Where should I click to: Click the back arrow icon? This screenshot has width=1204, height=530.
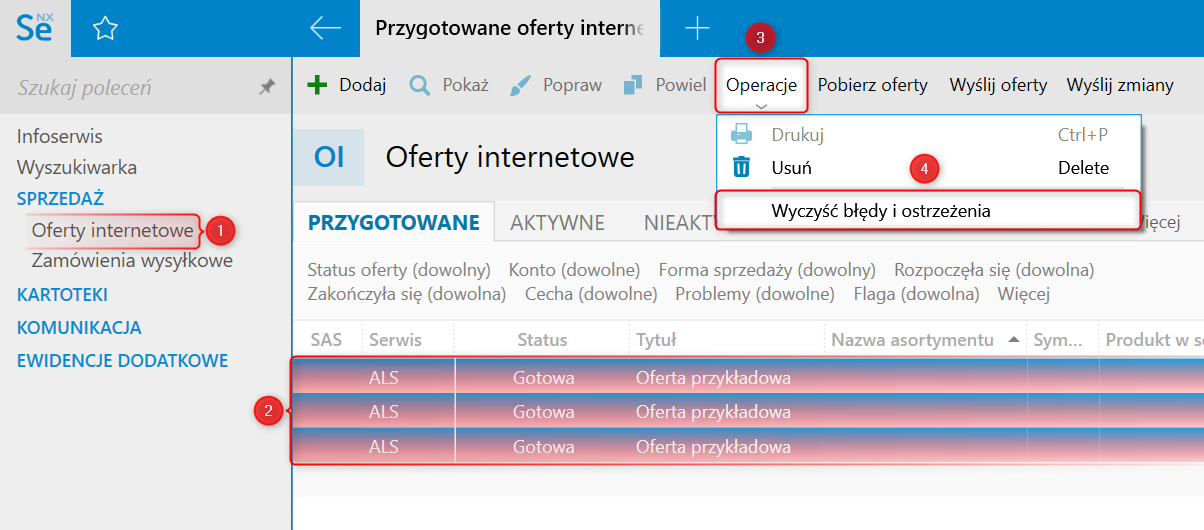click(326, 28)
